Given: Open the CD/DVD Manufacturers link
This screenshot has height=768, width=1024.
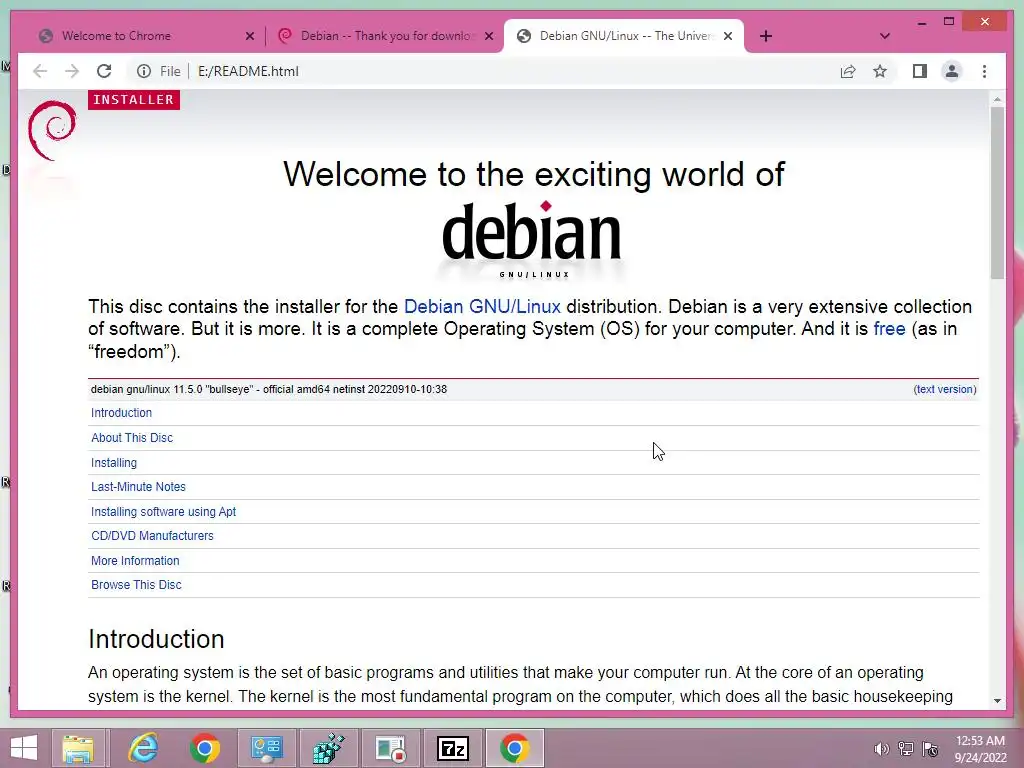Looking at the screenshot, I should 152,536.
